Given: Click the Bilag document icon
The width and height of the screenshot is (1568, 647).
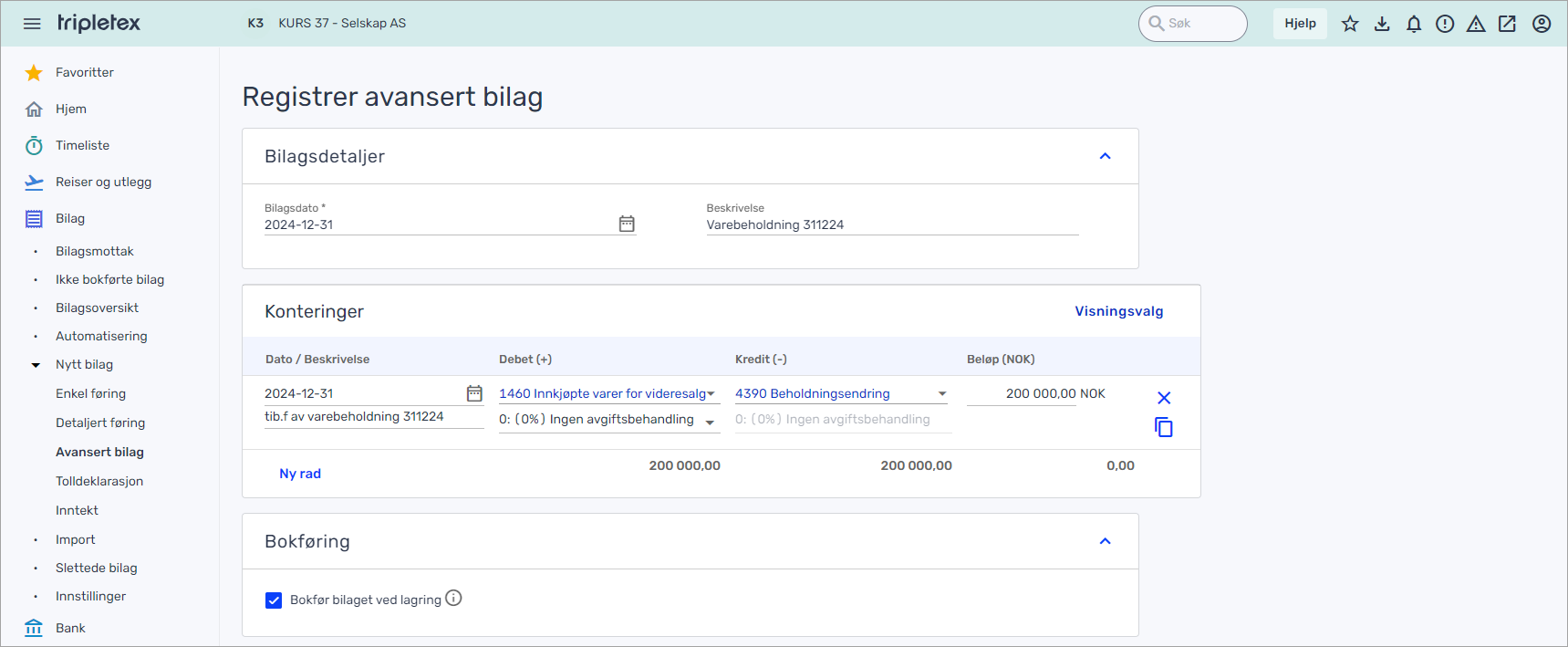Looking at the screenshot, I should point(34,218).
